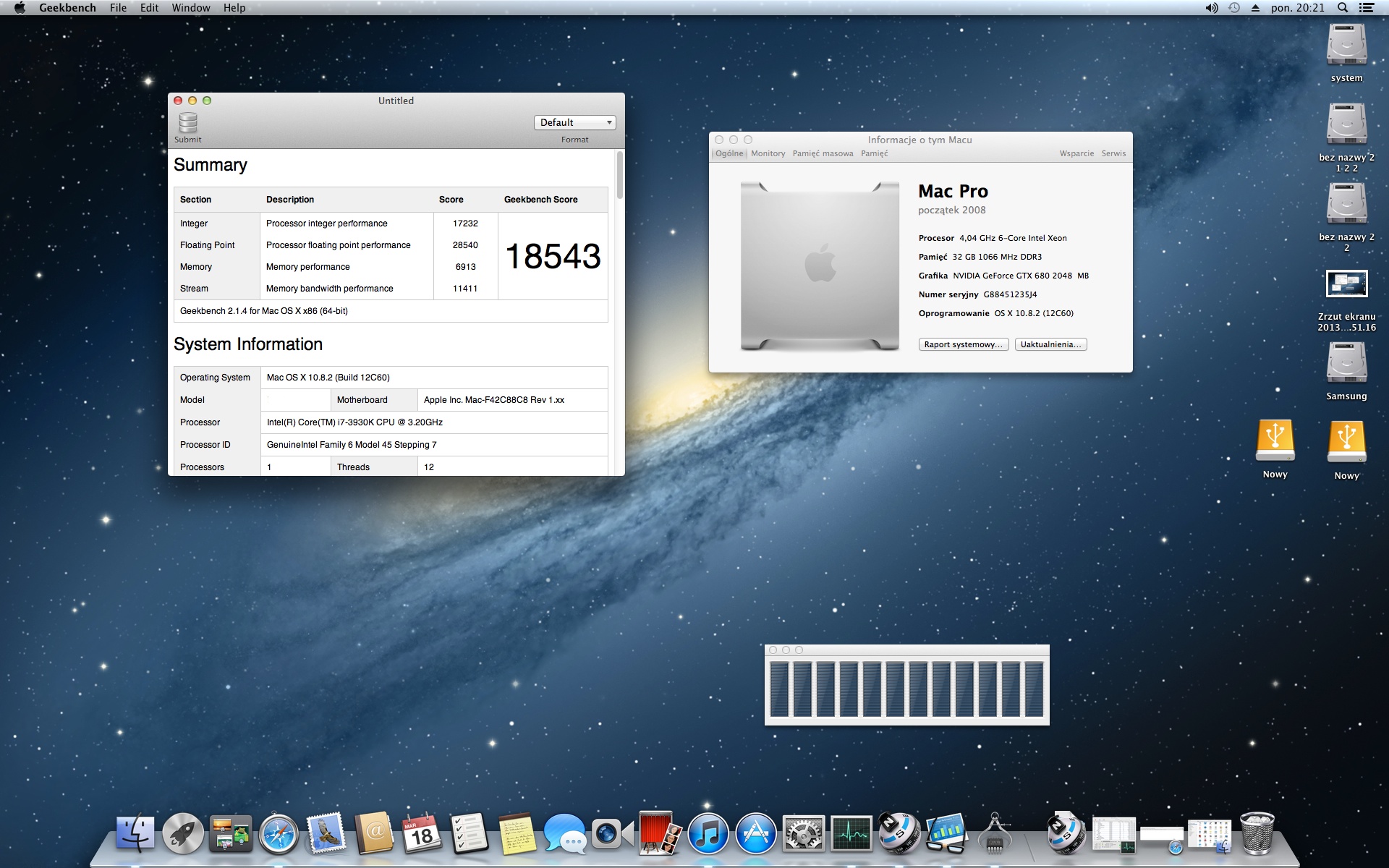Viewport: 1389px width, 868px height.
Task: Open the Geekbench application menu
Action: click(67, 8)
